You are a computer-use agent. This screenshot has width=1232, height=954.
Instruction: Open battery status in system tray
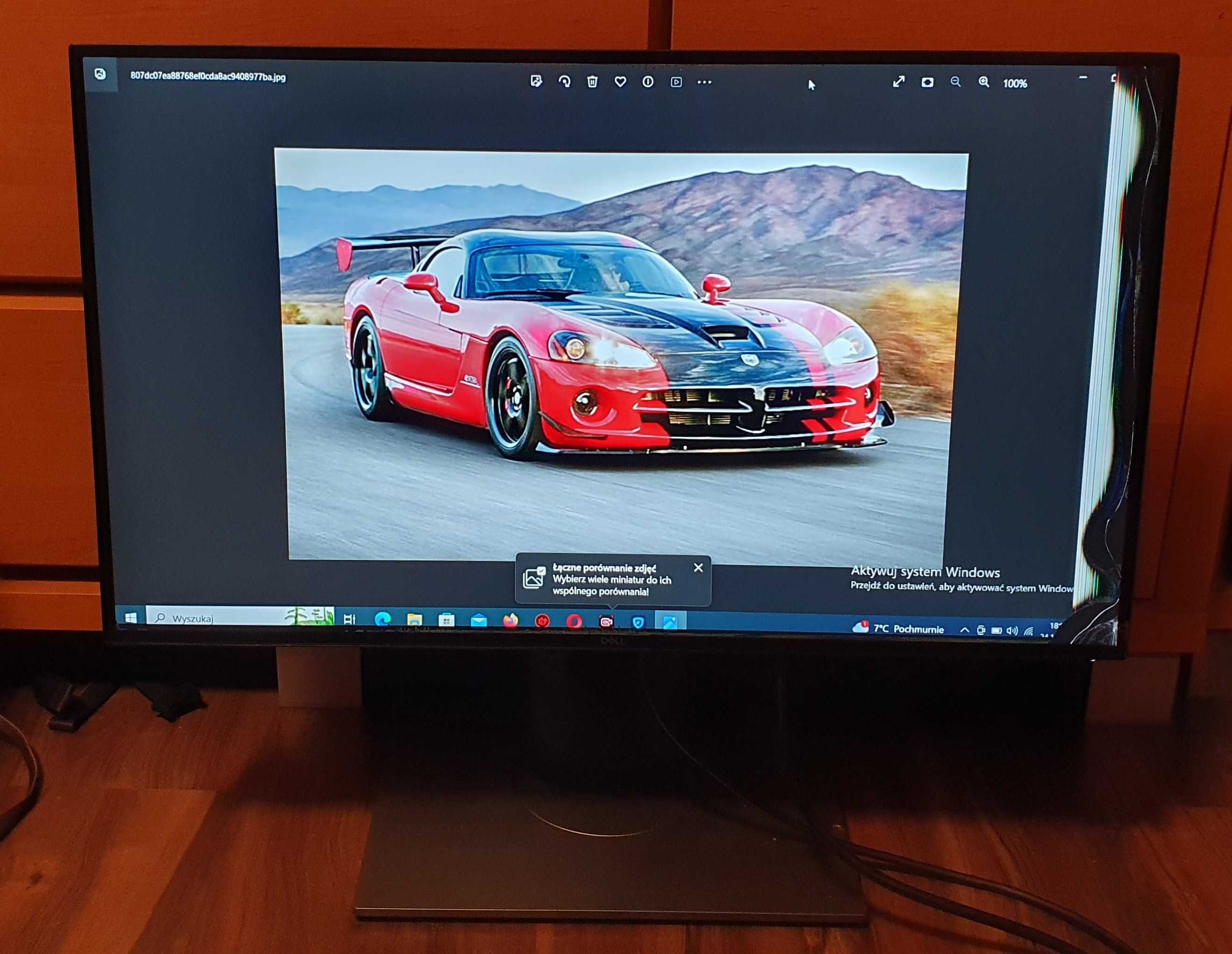click(997, 630)
